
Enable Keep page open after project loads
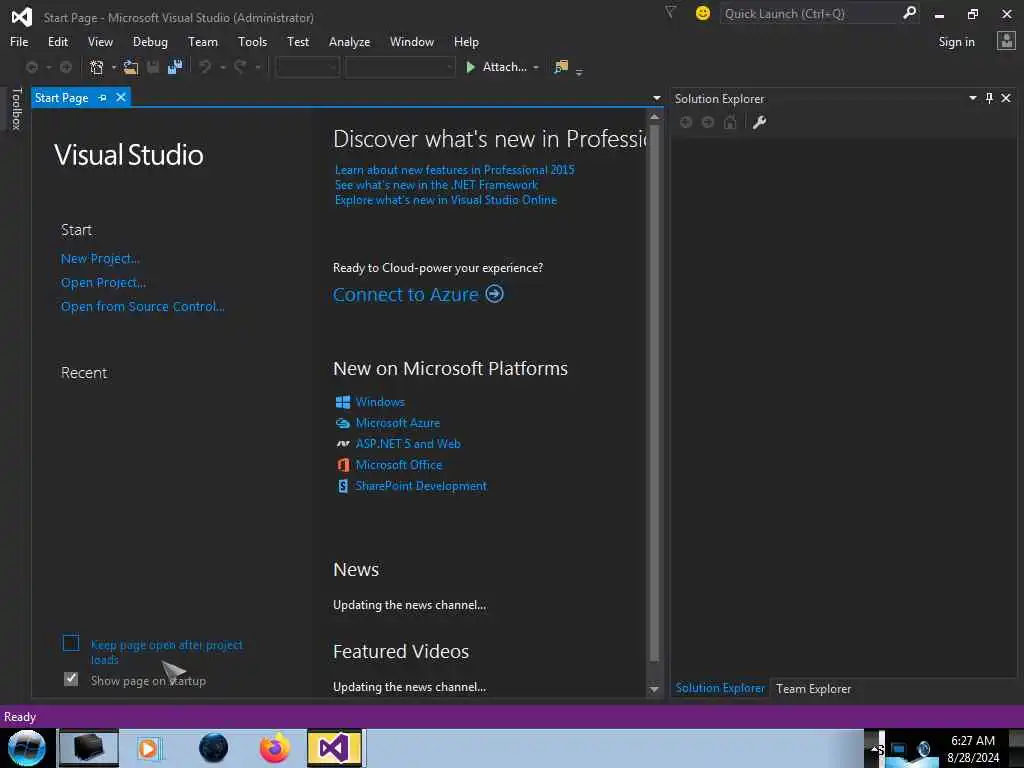(71, 643)
